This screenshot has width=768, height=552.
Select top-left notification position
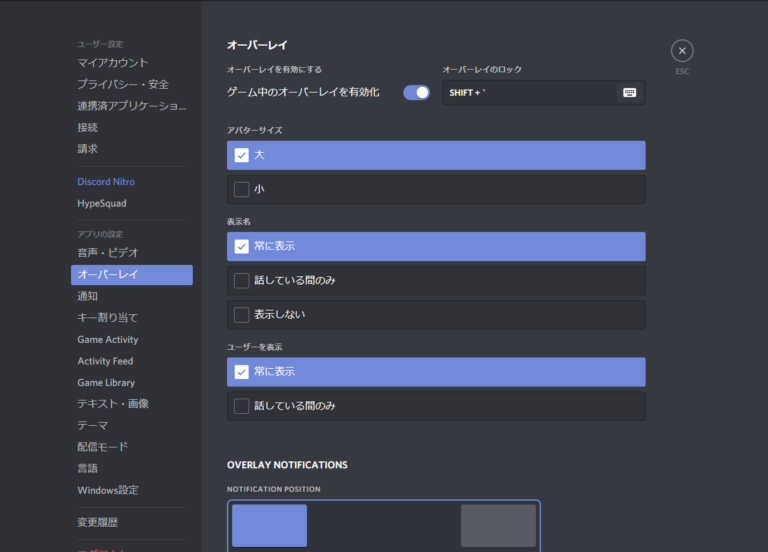click(269, 525)
